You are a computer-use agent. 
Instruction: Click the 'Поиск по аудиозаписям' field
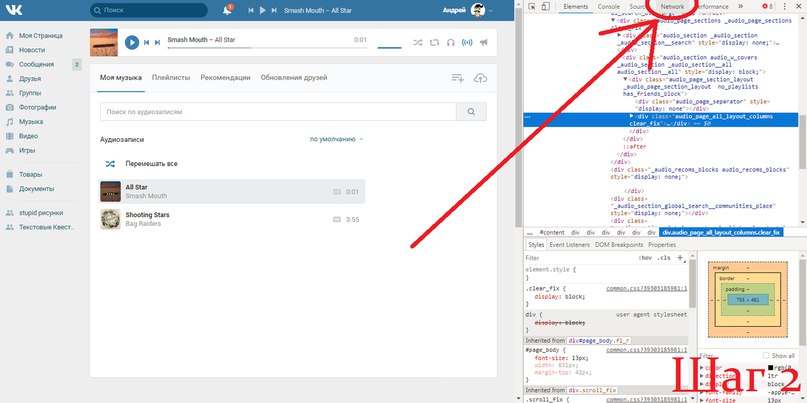point(278,112)
